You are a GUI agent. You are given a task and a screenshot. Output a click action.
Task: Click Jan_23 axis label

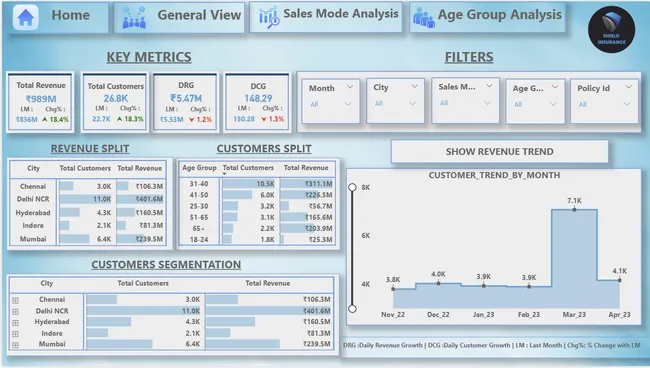[483, 315]
